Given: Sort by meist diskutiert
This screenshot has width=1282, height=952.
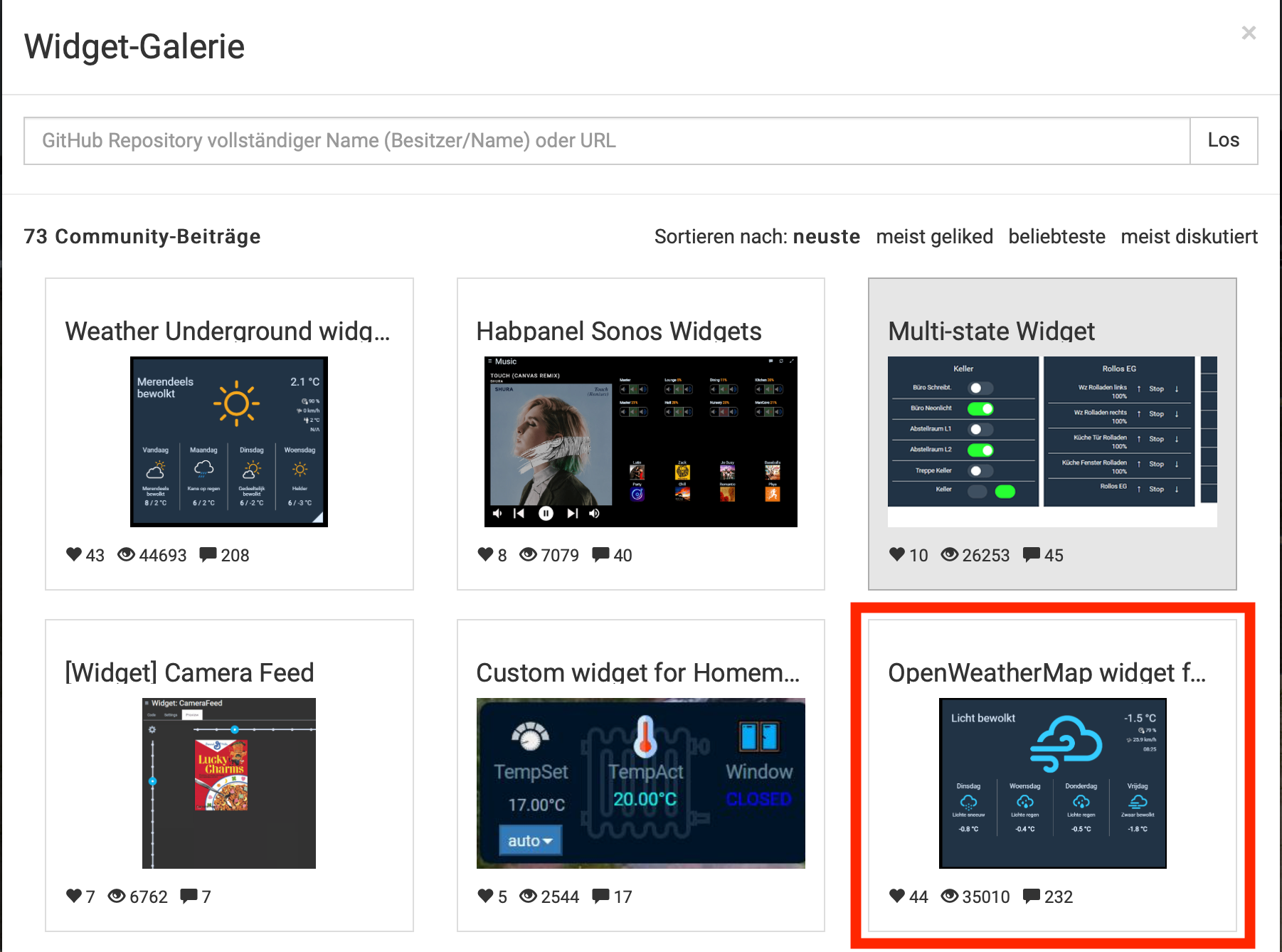Looking at the screenshot, I should 1189,236.
